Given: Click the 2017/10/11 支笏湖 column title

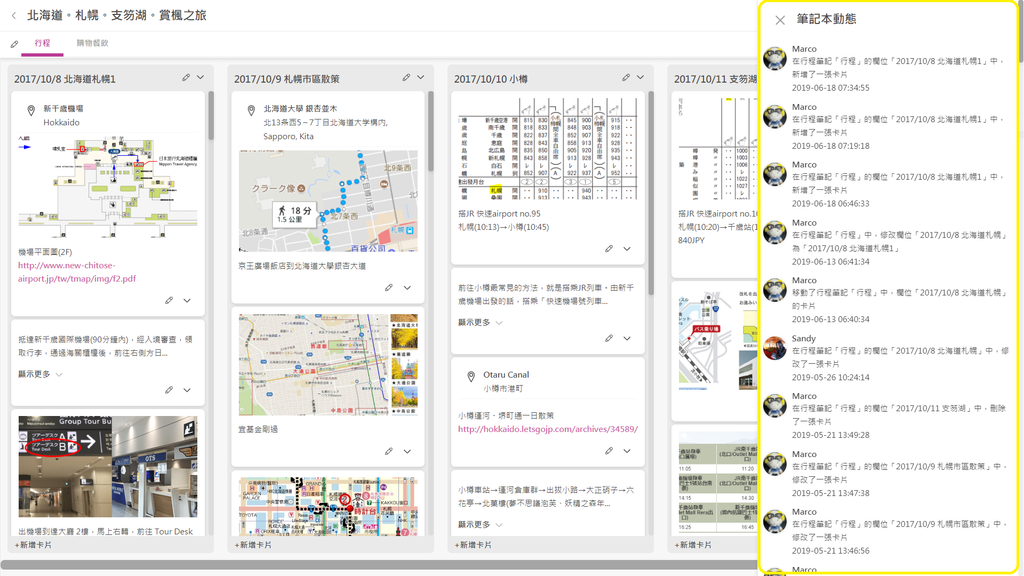Looking at the screenshot, I should [x=715, y=79].
